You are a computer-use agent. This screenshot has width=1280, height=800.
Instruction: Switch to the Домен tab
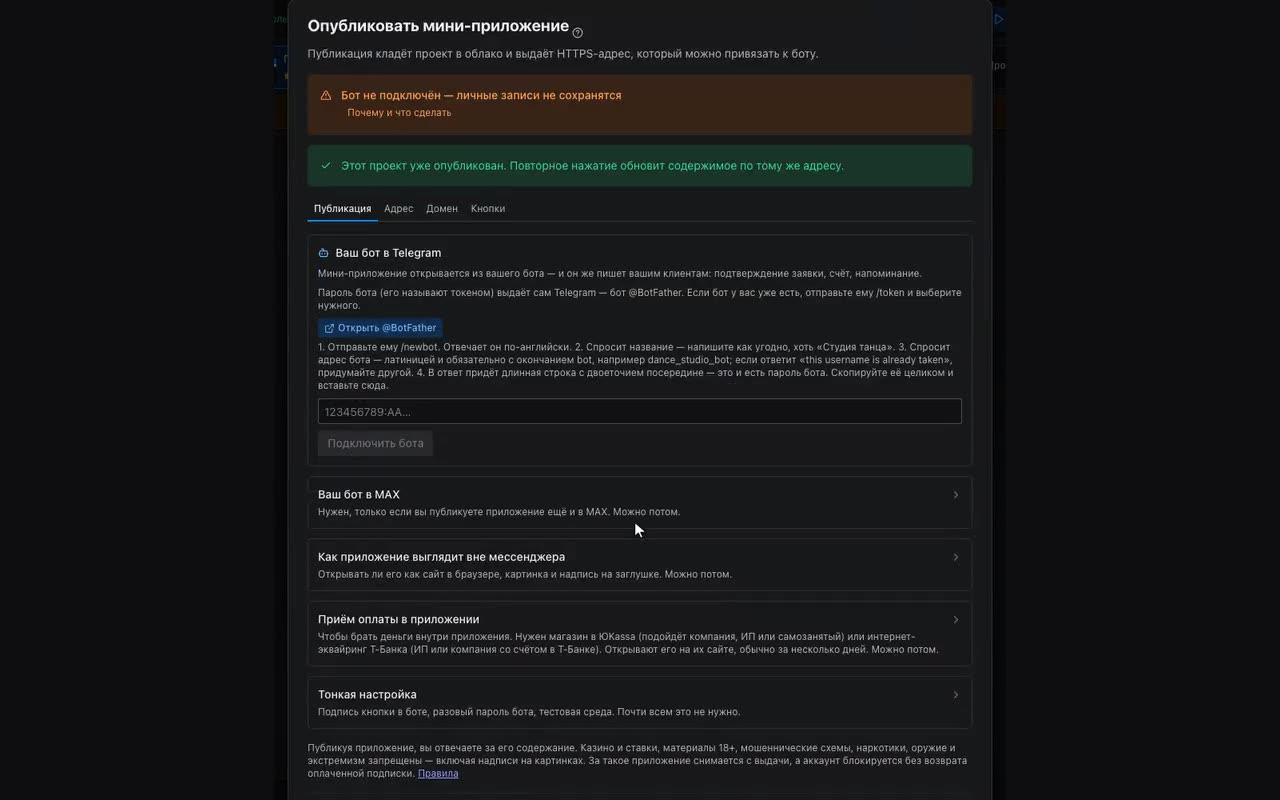(x=442, y=209)
